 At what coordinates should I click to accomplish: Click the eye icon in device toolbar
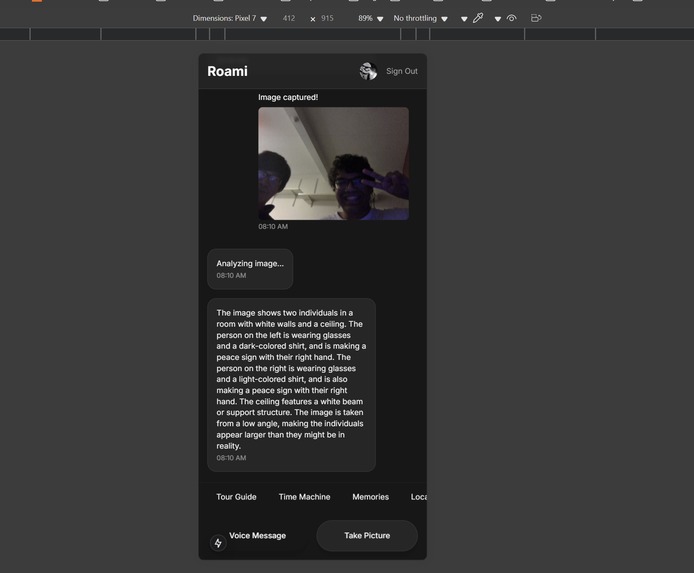512,18
